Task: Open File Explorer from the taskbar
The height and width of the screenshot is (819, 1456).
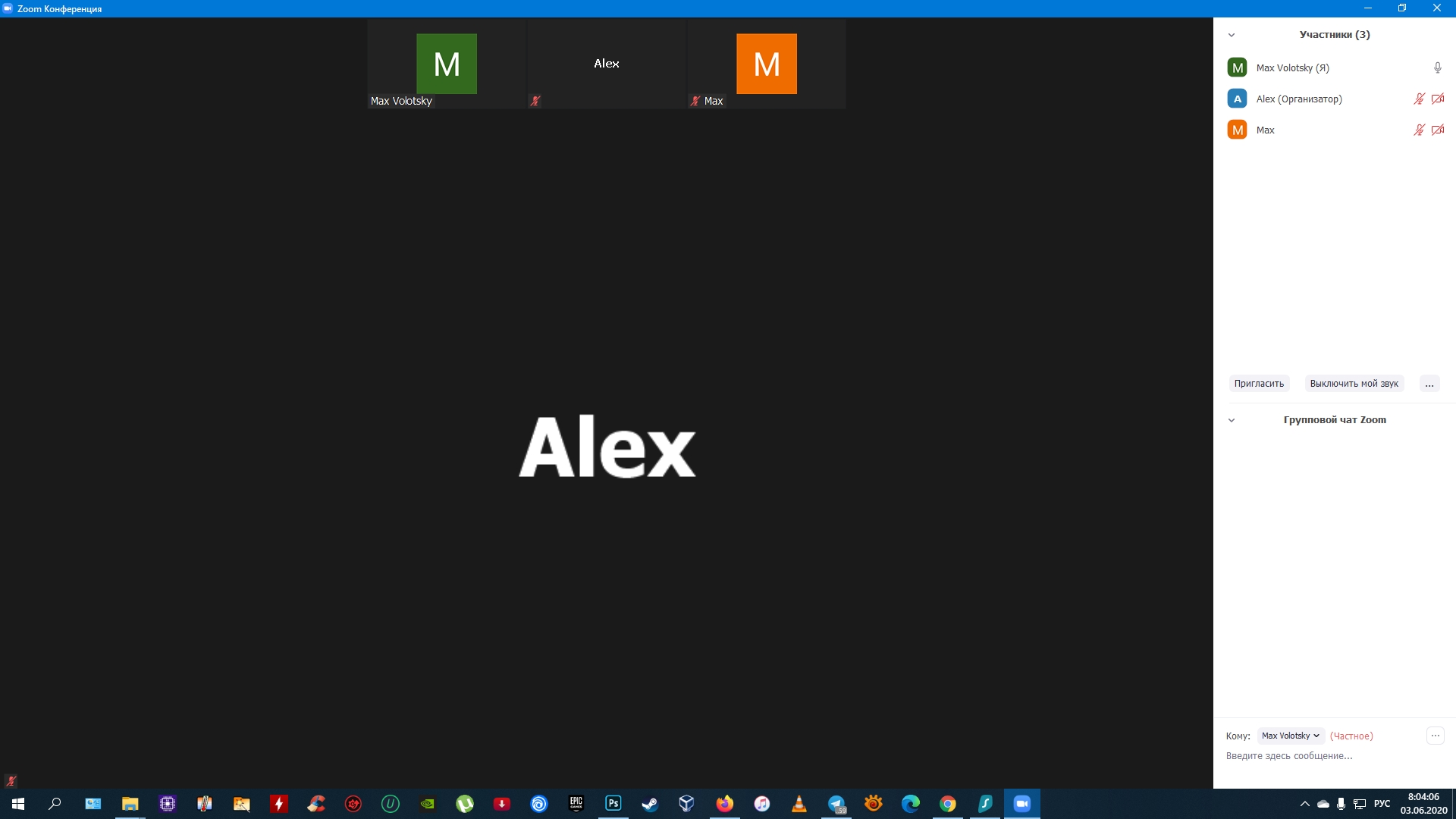Action: click(130, 804)
